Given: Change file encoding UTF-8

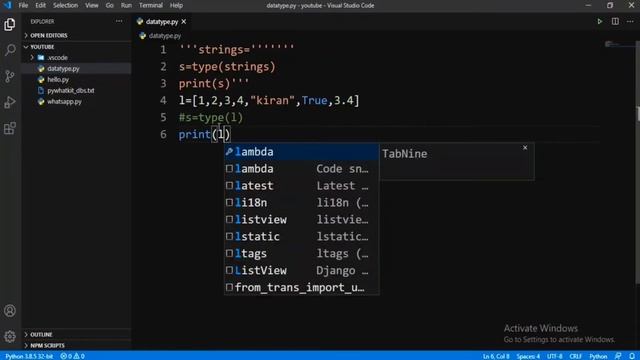Looking at the screenshot, I should tap(555, 356).
